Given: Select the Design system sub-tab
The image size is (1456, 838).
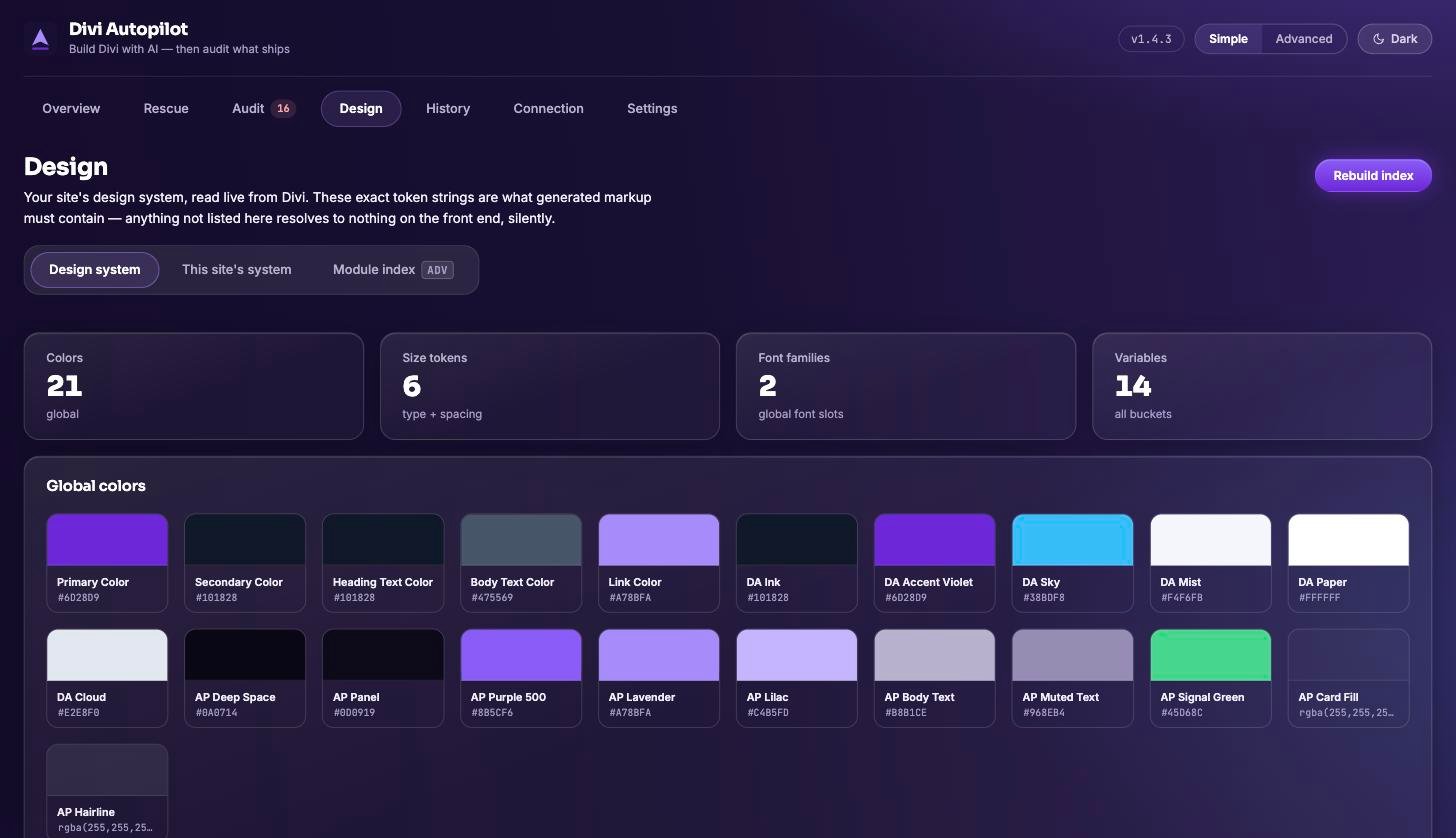Looking at the screenshot, I should pos(95,270).
